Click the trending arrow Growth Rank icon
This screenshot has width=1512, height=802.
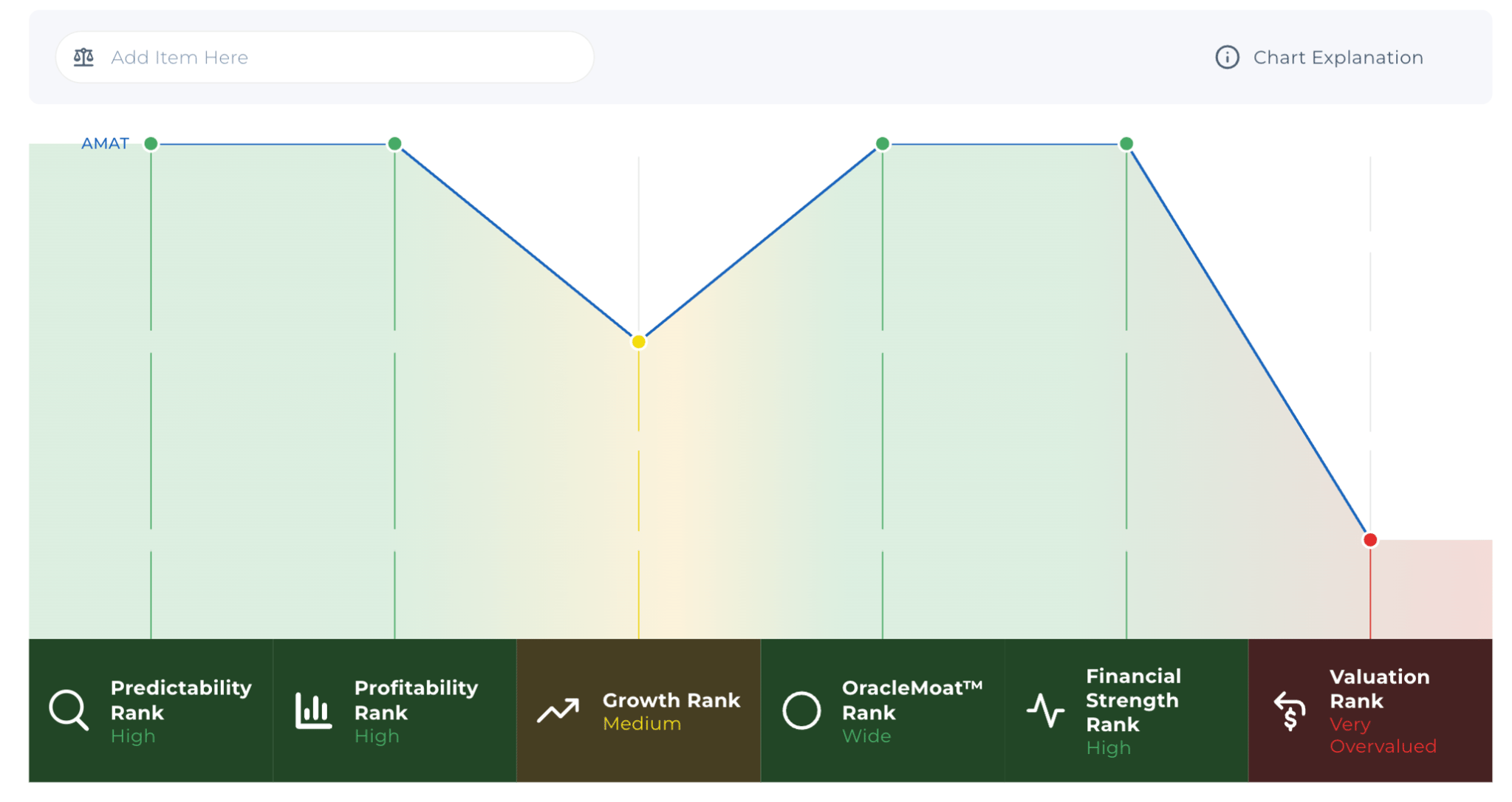[x=558, y=710]
